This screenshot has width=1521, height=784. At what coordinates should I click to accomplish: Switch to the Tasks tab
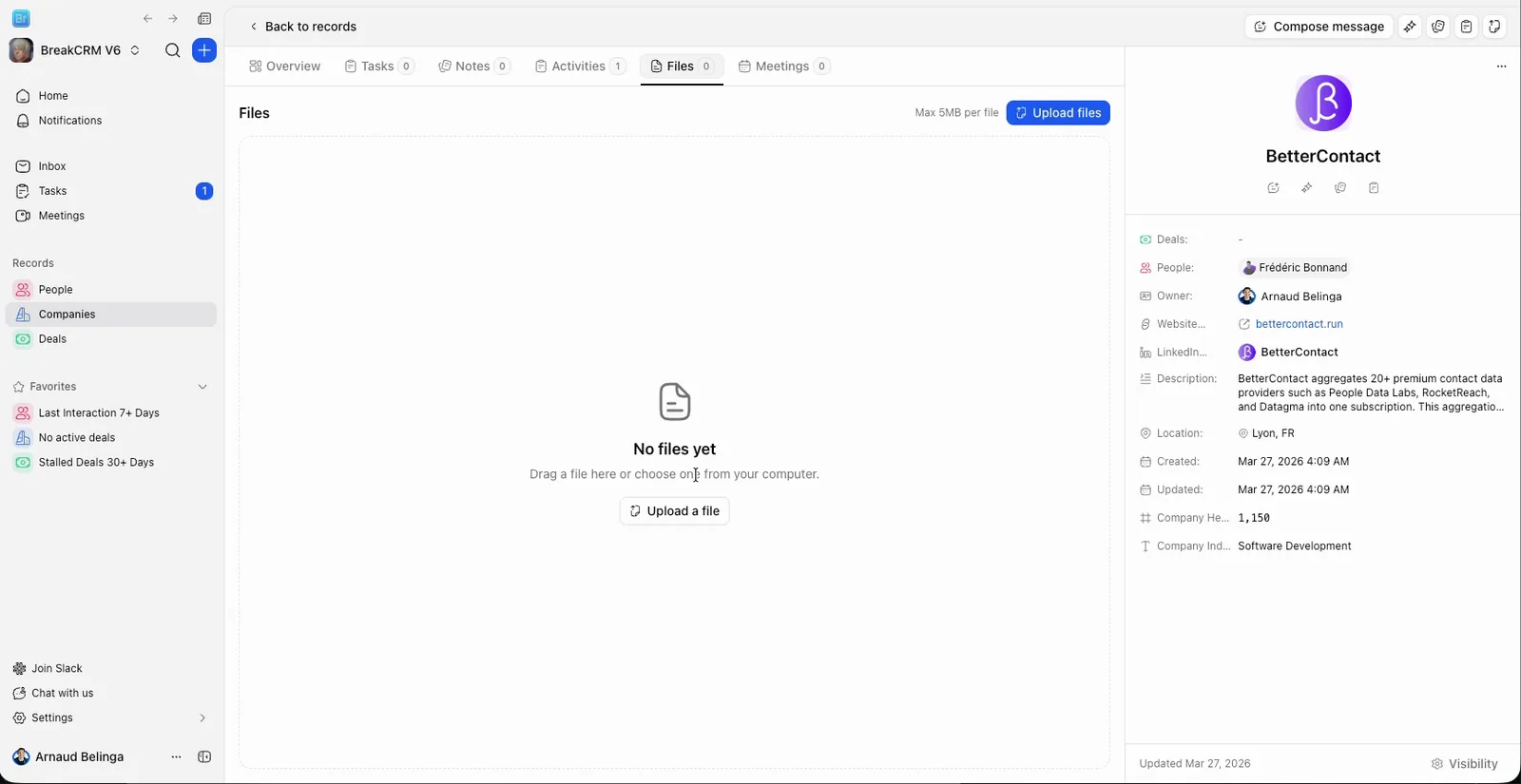pos(378,67)
